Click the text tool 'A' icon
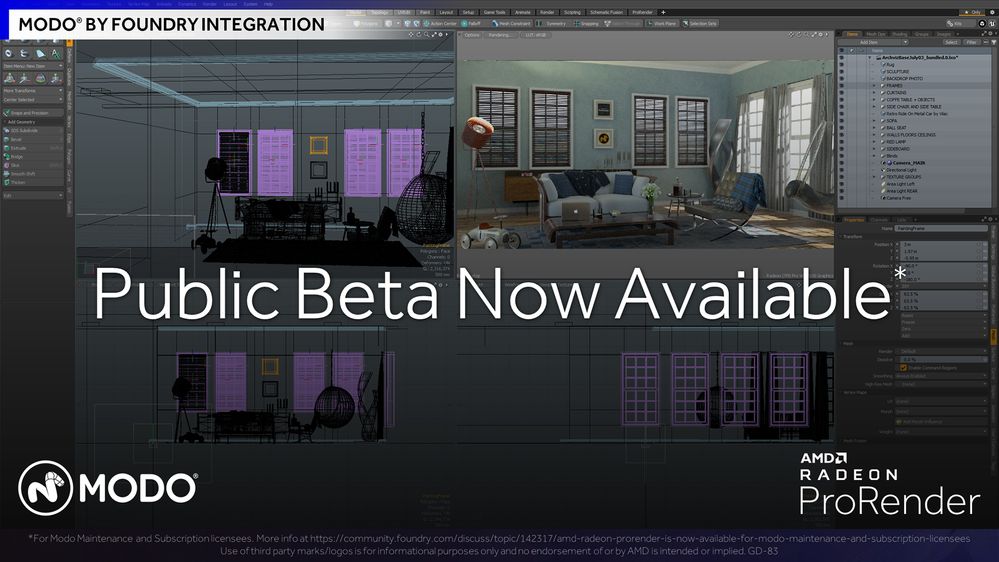999x562 pixels. (56, 54)
